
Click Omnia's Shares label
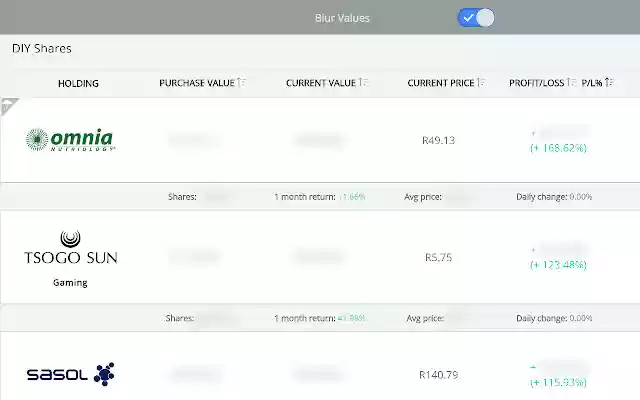(182, 197)
